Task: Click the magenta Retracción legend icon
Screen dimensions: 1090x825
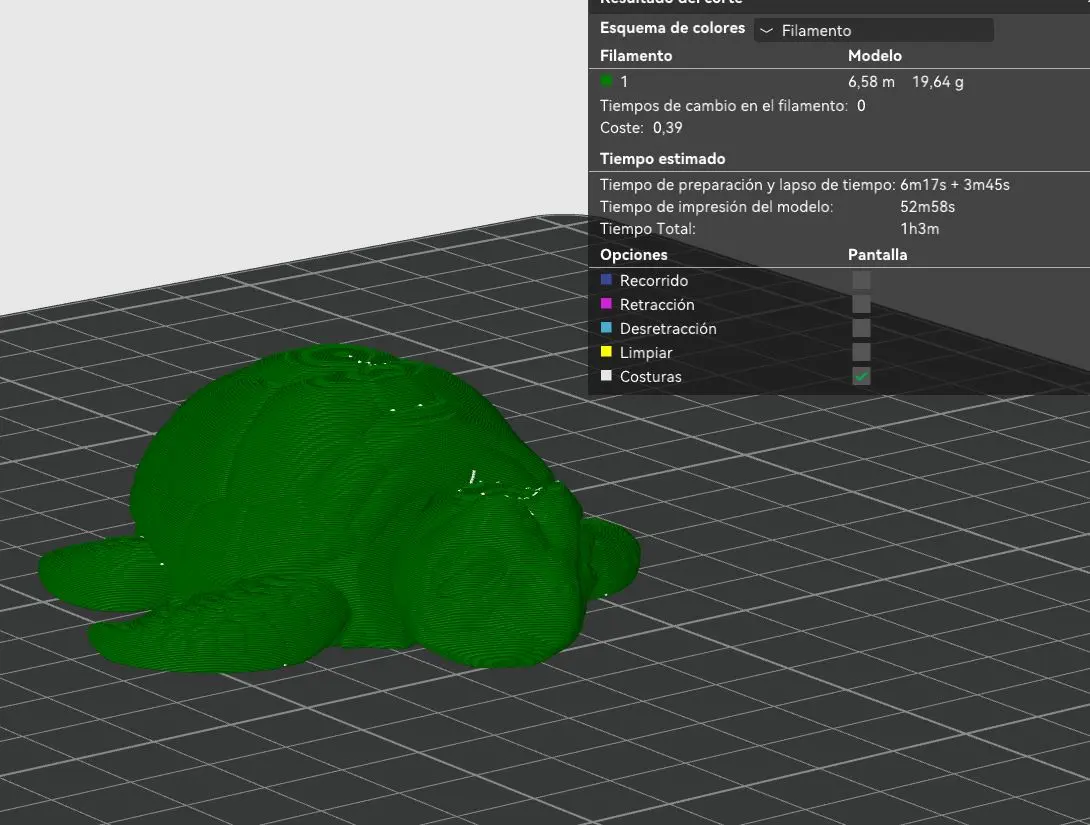Action: (606, 304)
